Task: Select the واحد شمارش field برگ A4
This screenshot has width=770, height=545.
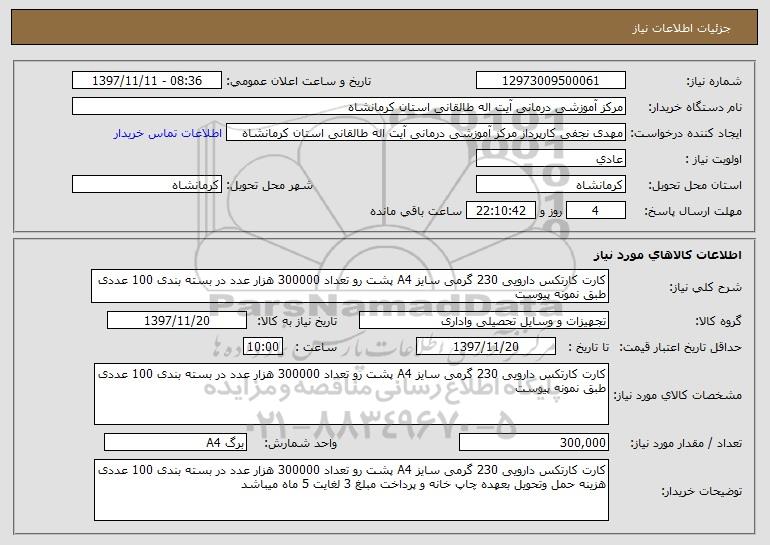Action: [x=175, y=442]
